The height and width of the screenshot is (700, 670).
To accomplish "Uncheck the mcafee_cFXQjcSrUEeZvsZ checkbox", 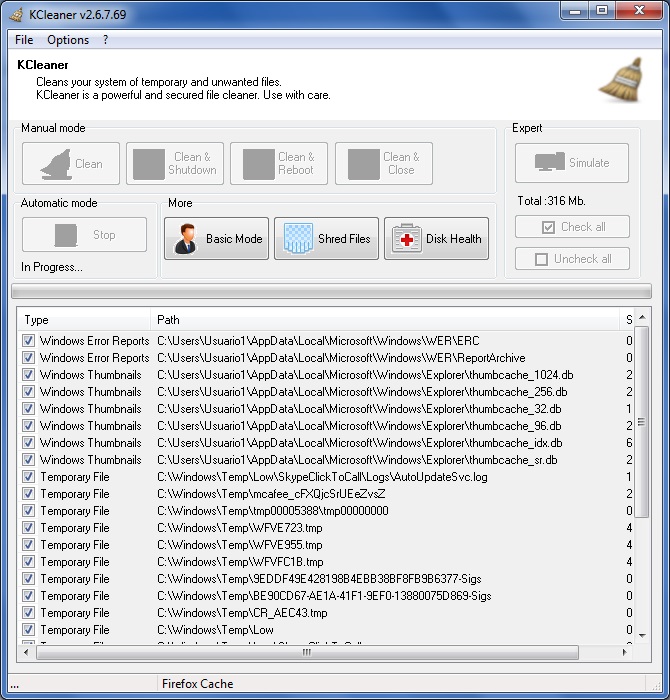I will click(x=28, y=494).
